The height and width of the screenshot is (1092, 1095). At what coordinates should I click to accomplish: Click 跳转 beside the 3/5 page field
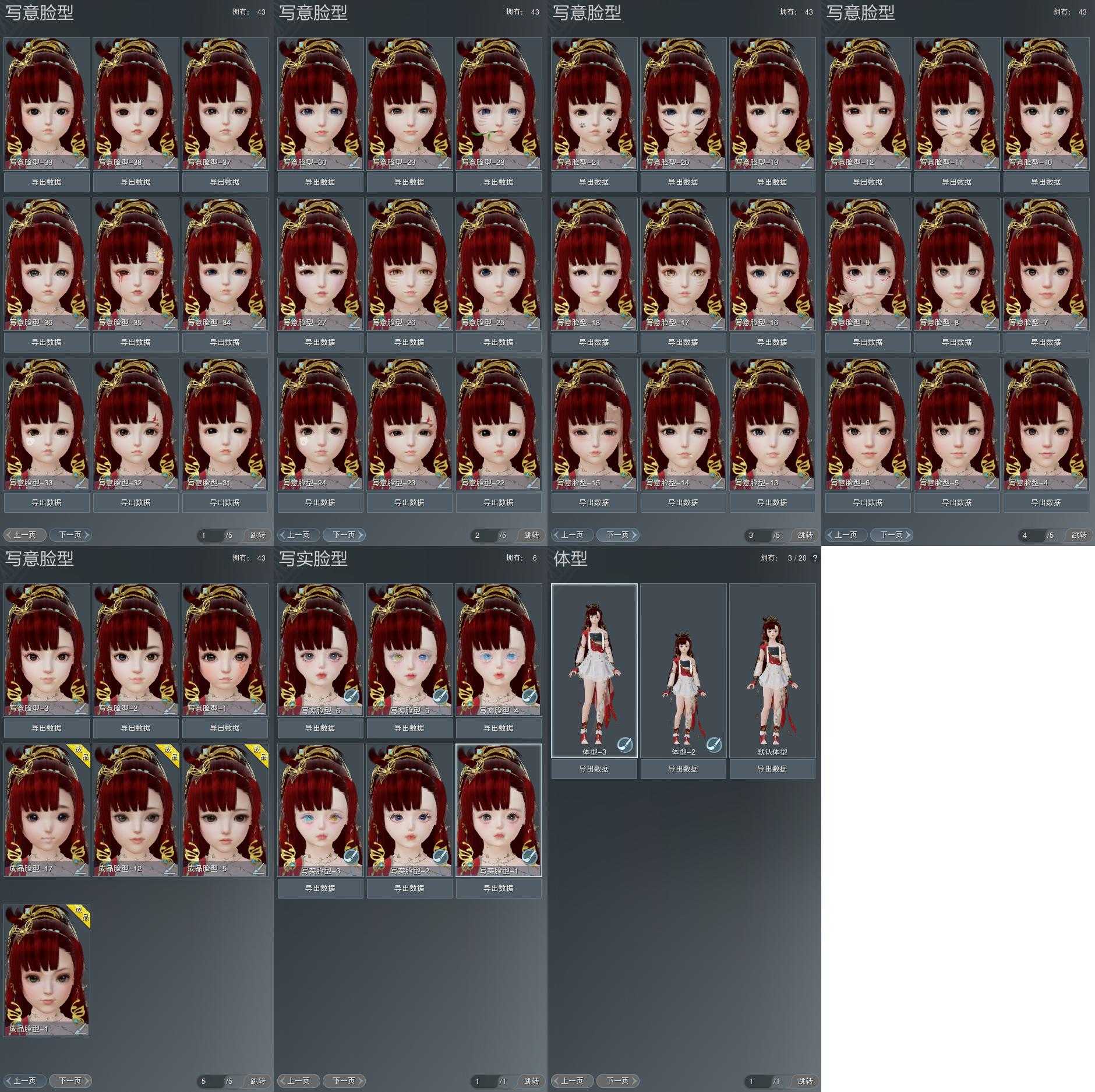pyautogui.click(x=805, y=536)
